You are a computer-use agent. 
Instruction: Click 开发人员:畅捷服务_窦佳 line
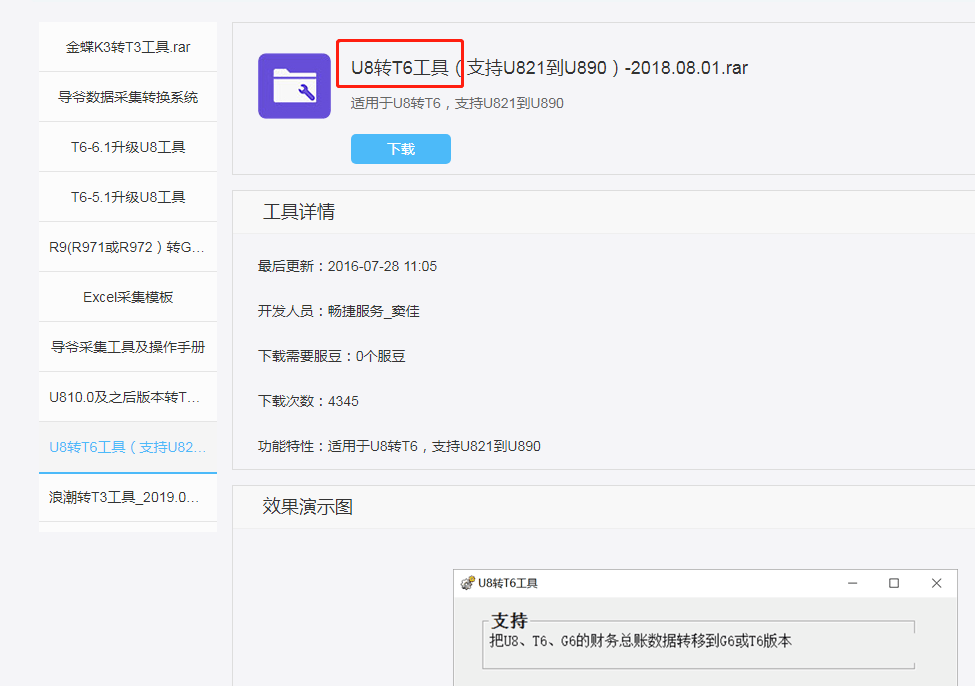[339, 311]
